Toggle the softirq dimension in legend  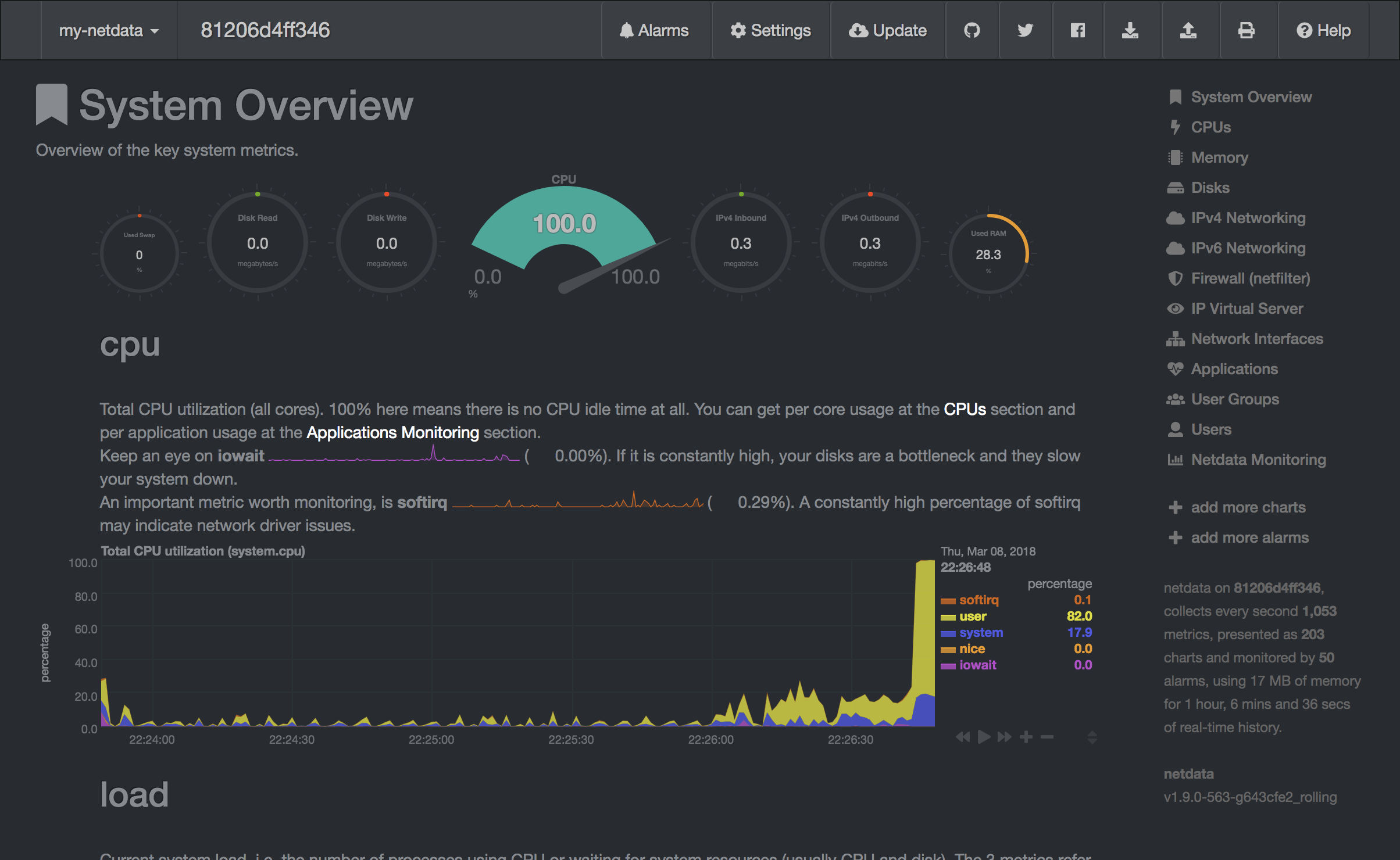coord(978,600)
